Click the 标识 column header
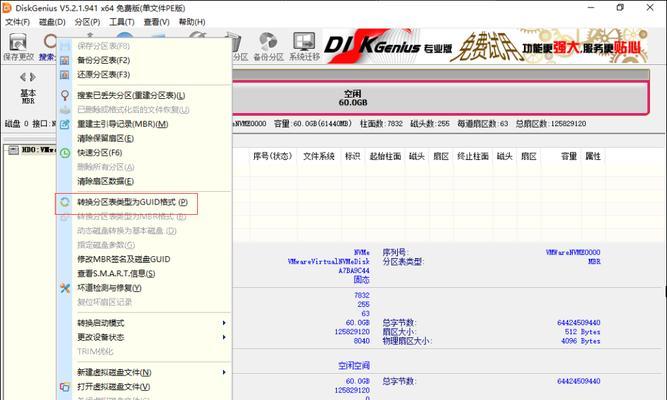Screen dimensions: 667x400 click(x=353, y=157)
